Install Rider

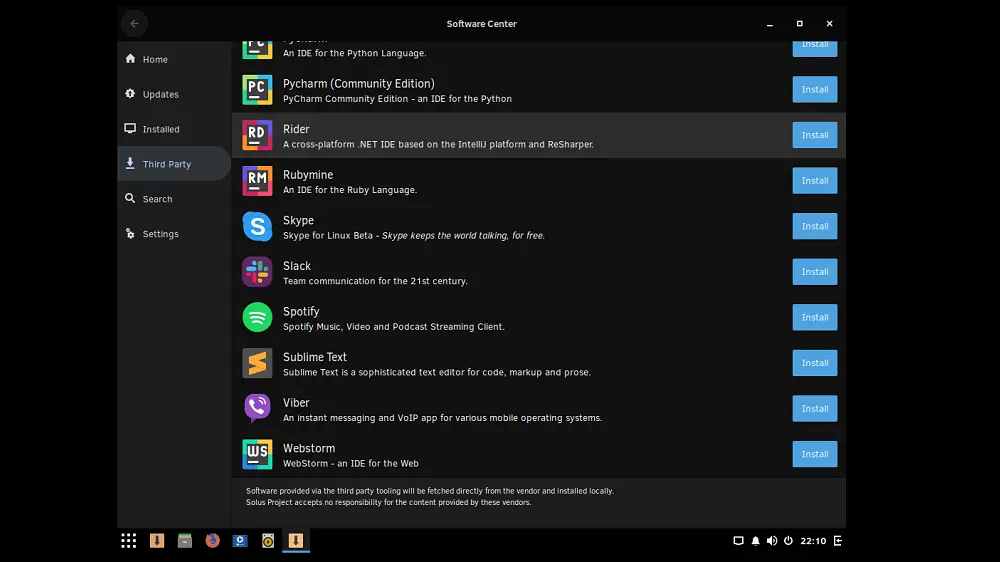coord(814,135)
